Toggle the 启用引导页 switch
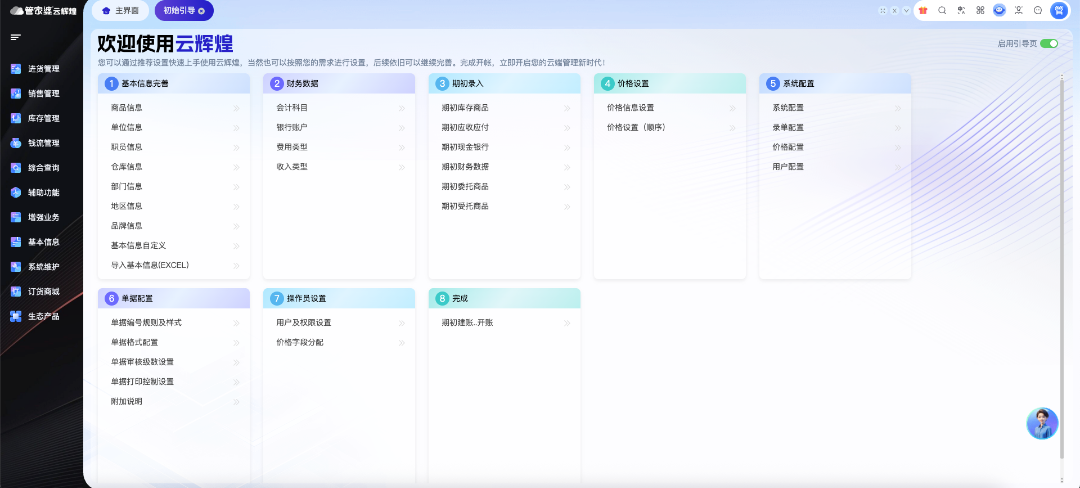Screen dimensions: 1080x488 (1048, 44)
